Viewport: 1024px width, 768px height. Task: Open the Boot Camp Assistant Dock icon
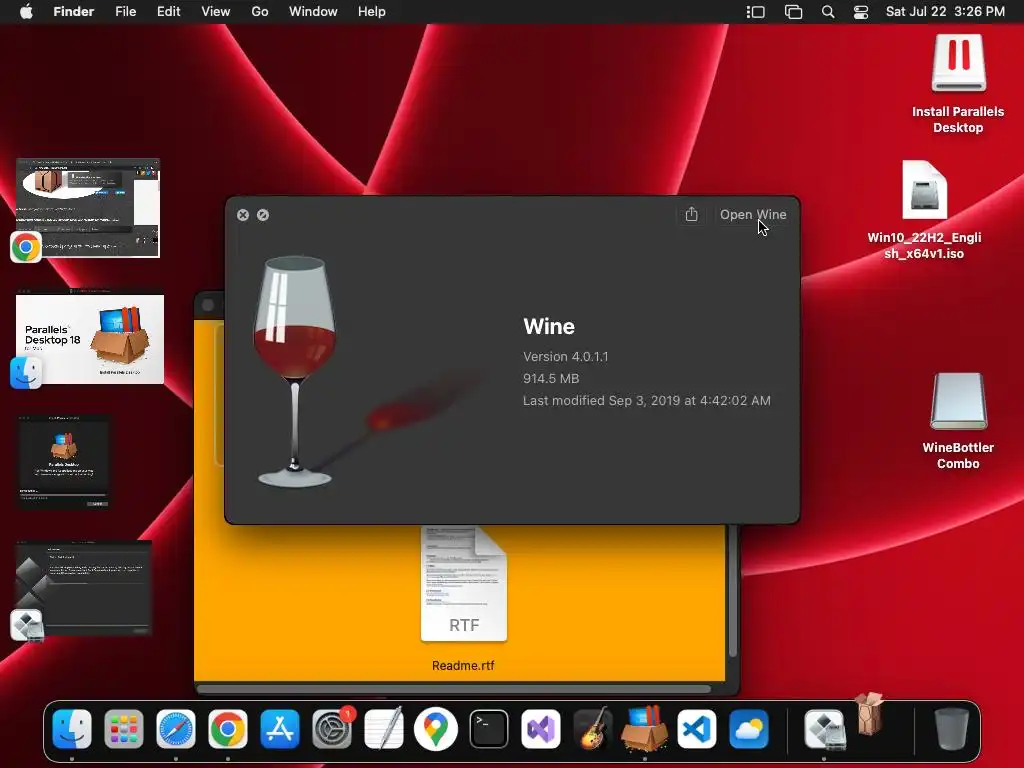pos(824,729)
